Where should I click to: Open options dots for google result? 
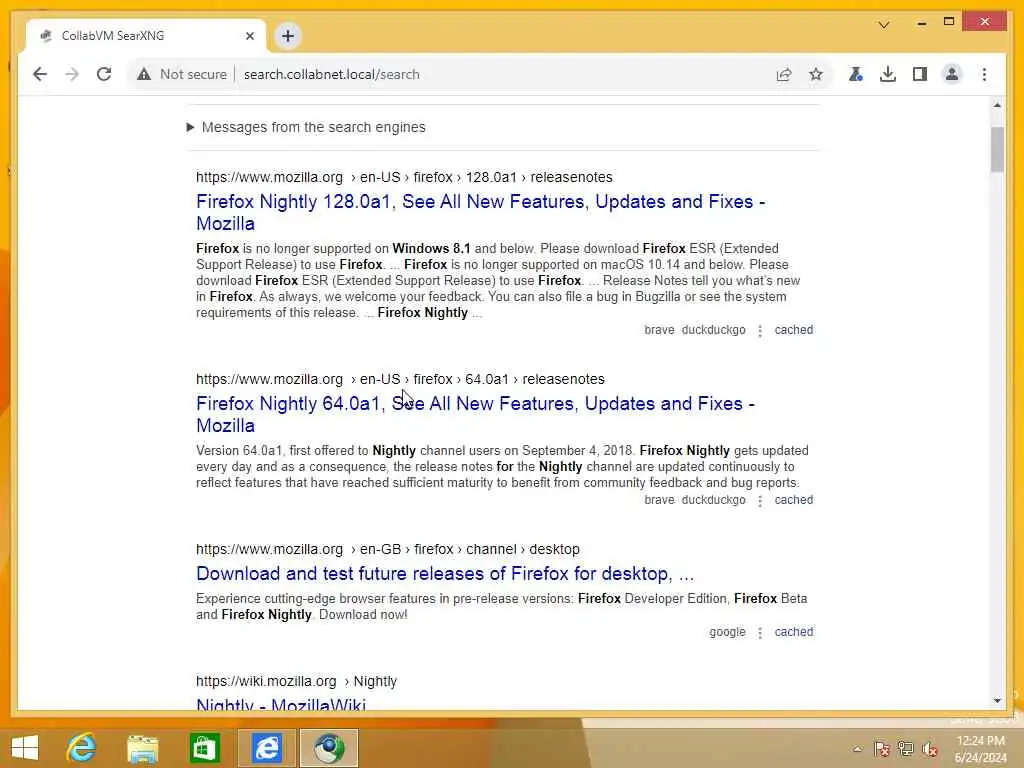[x=760, y=632]
